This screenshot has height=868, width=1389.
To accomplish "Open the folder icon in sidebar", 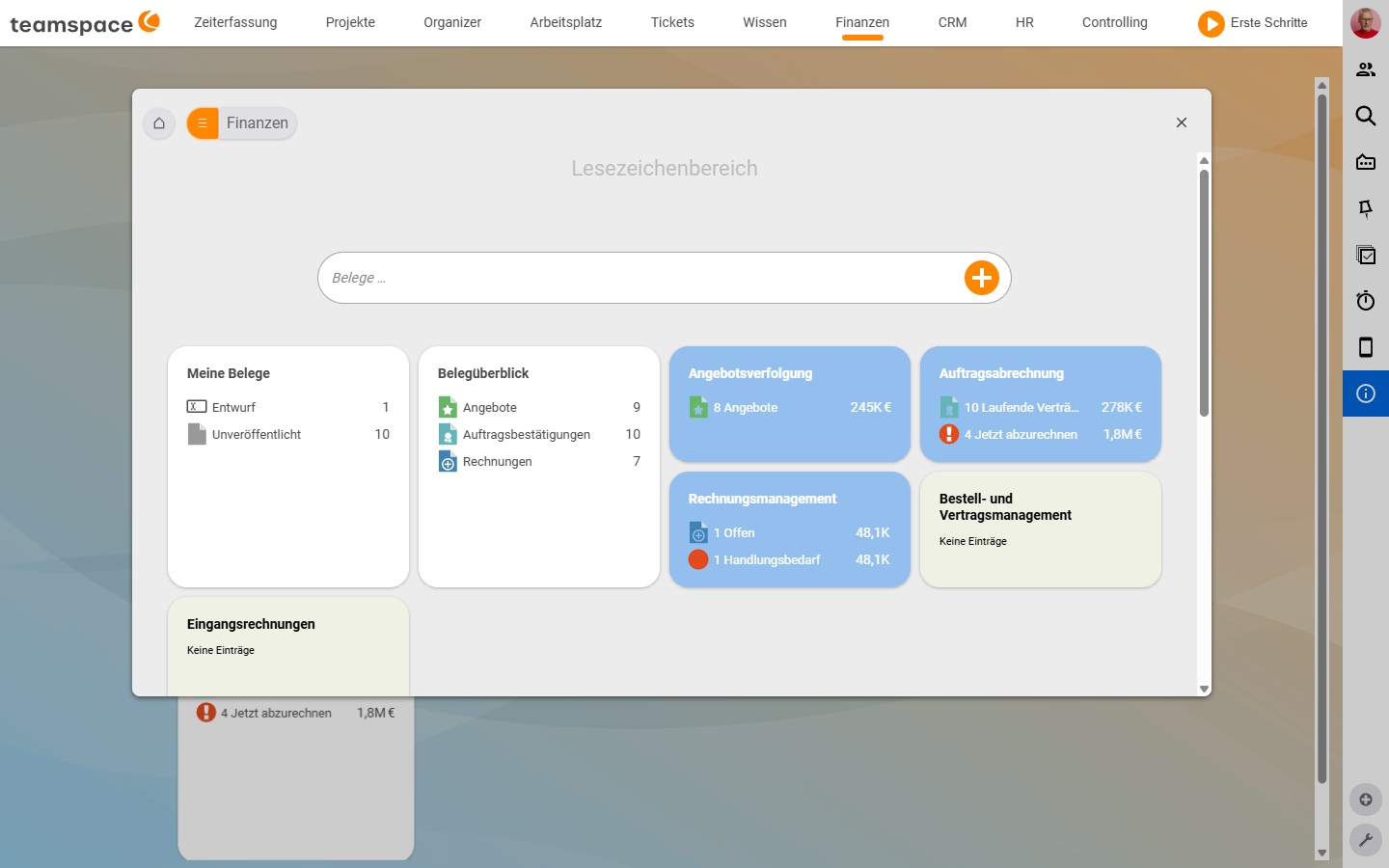I will (x=1366, y=162).
